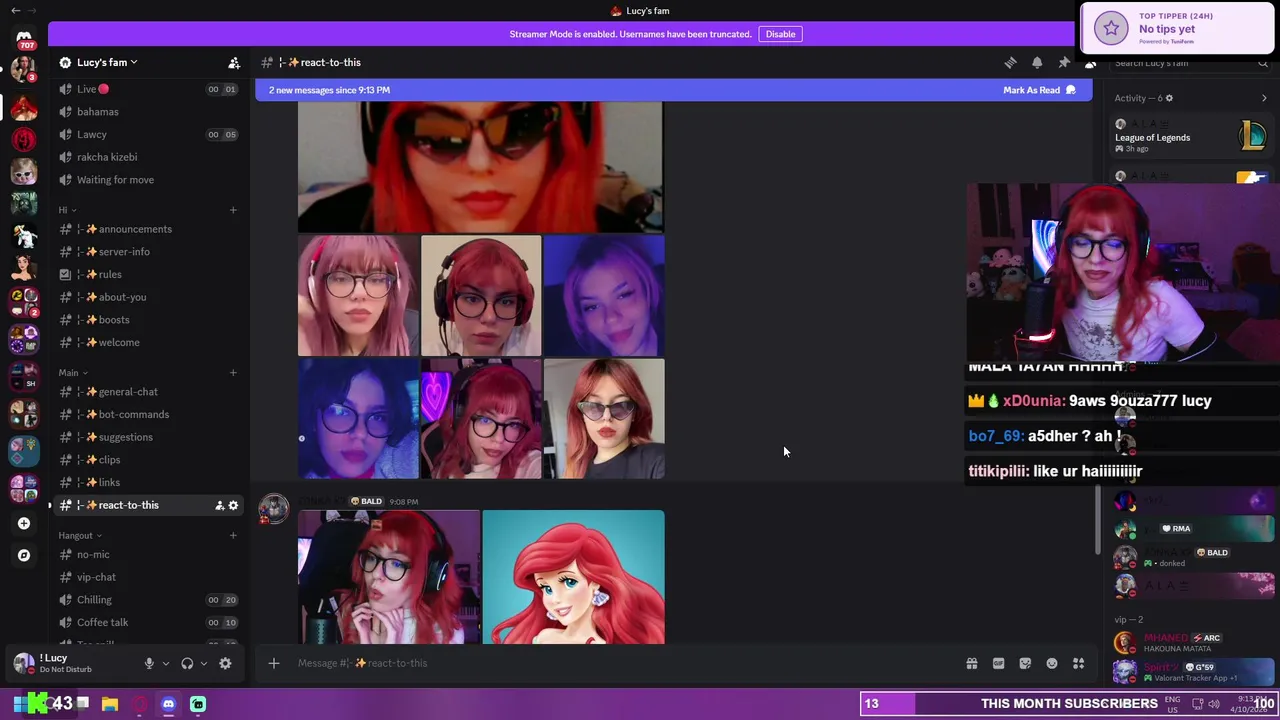The image size is (1280, 720).
Task: Click Discord icon in Windows taskbar
Action: pyautogui.click(x=168, y=704)
